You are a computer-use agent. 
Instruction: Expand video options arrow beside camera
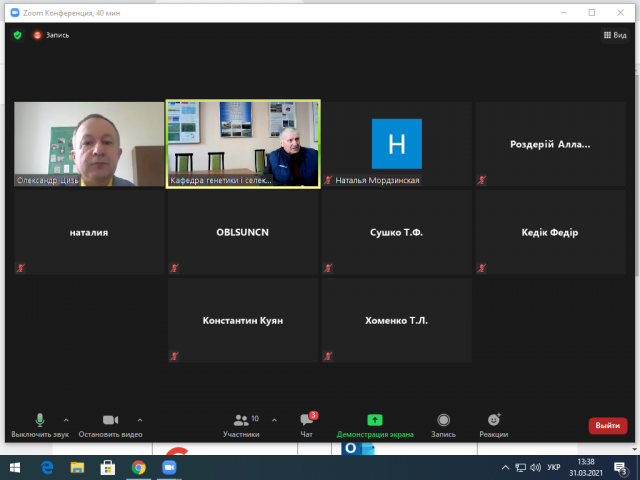coord(140,420)
